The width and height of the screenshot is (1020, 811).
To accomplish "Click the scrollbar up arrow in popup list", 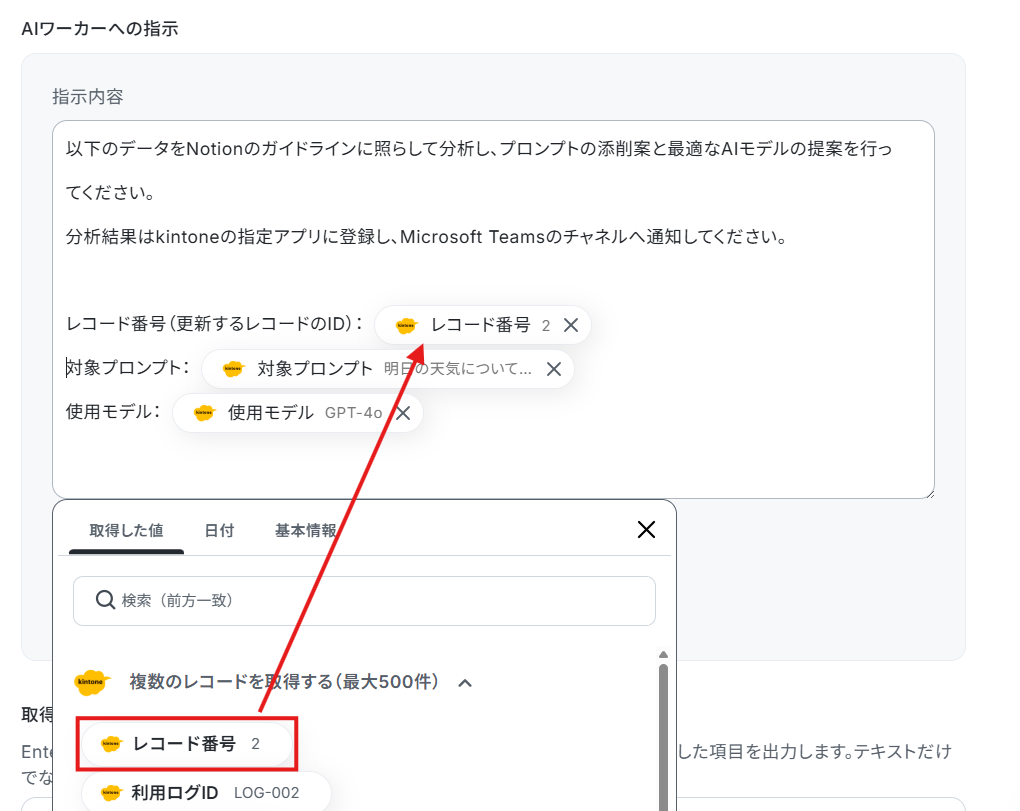I will [x=663, y=655].
